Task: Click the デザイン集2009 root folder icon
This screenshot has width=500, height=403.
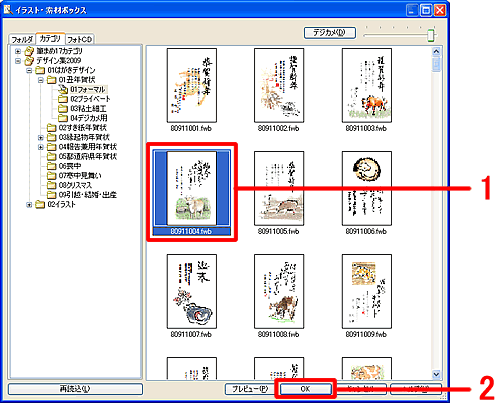Action: click(29, 61)
